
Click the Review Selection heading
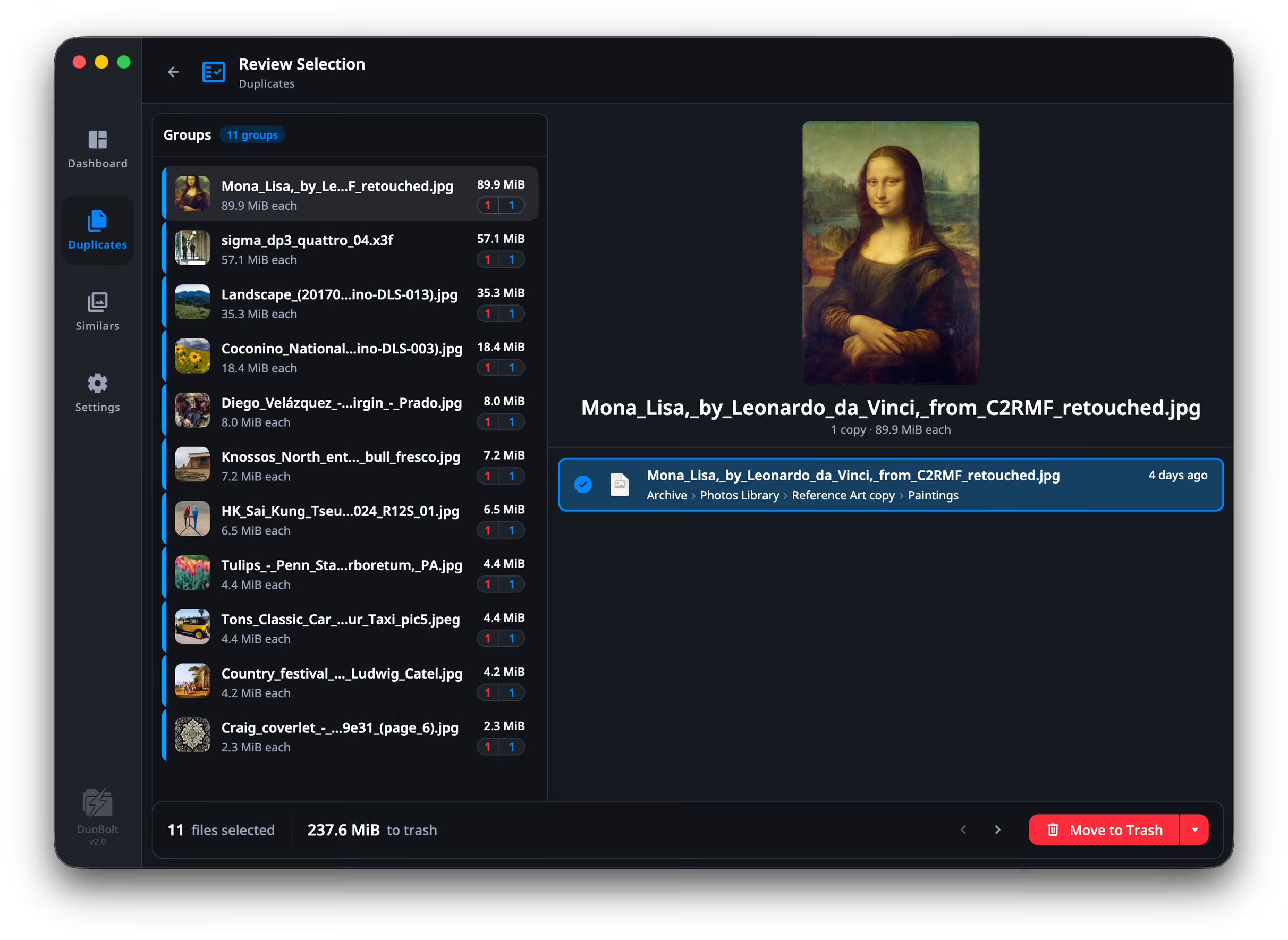coord(302,64)
